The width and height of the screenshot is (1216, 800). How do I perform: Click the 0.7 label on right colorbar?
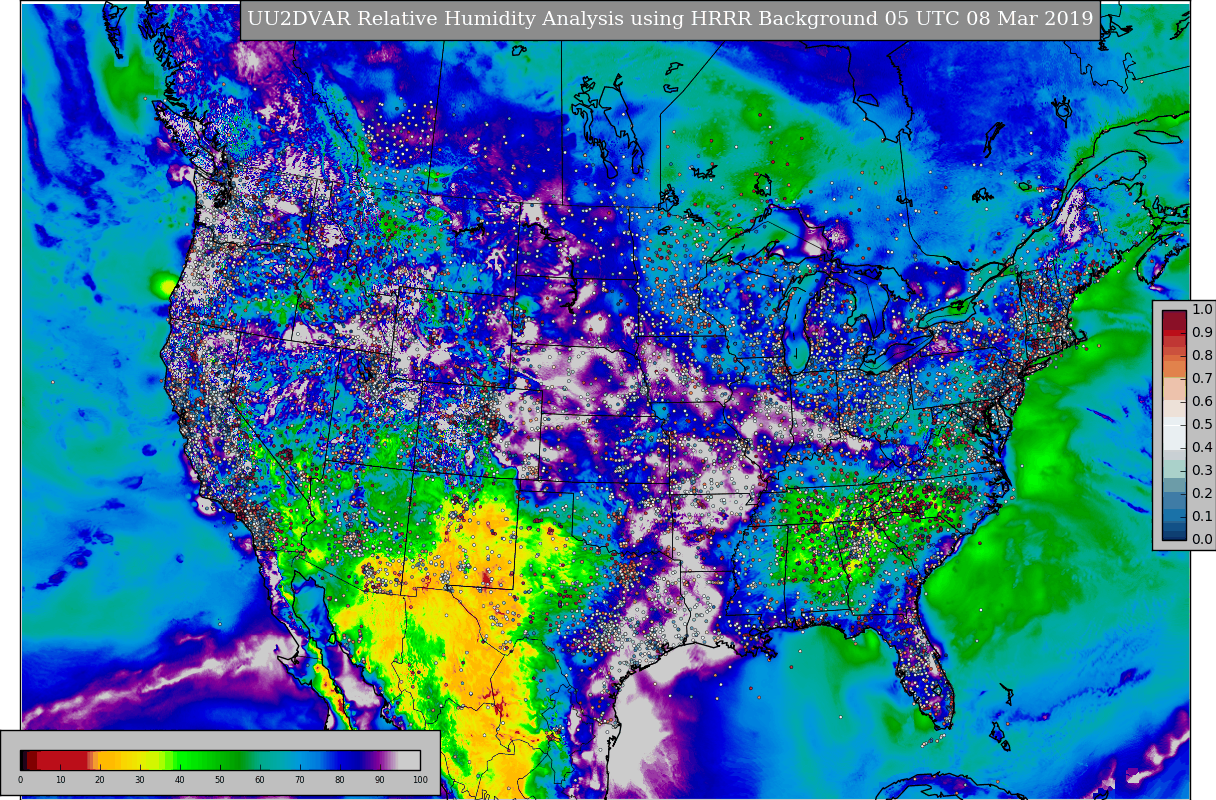coord(1202,378)
